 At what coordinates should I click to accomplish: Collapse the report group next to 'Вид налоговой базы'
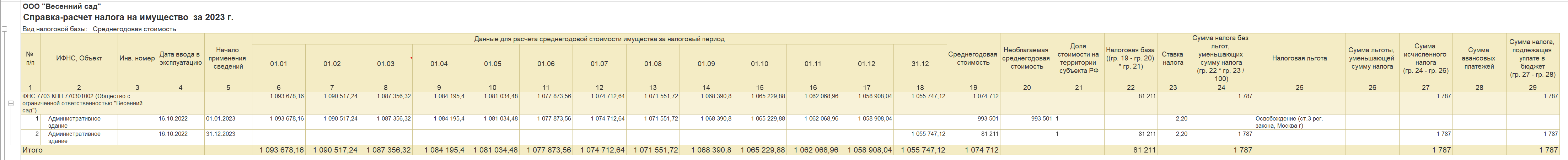pyautogui.click(x=4, y=28)
